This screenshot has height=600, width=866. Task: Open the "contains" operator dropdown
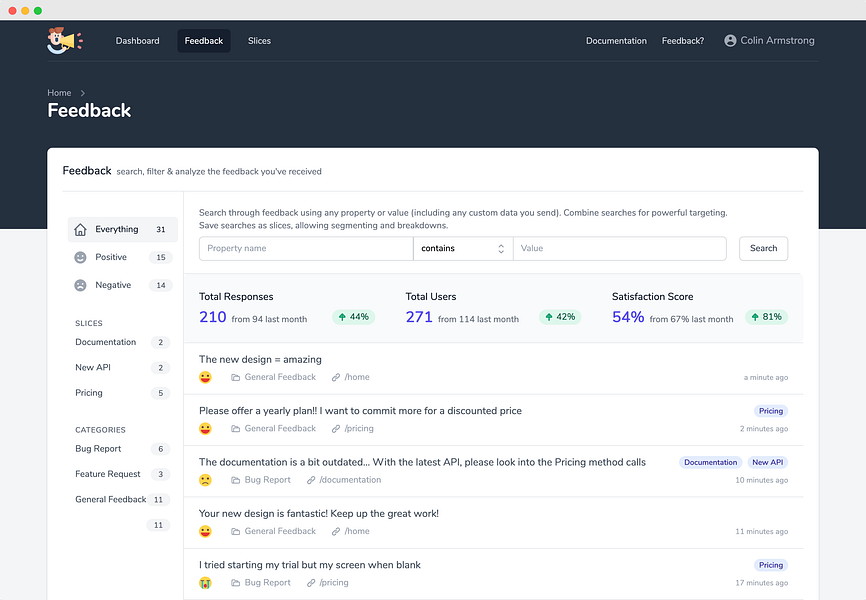coord(462,248)
